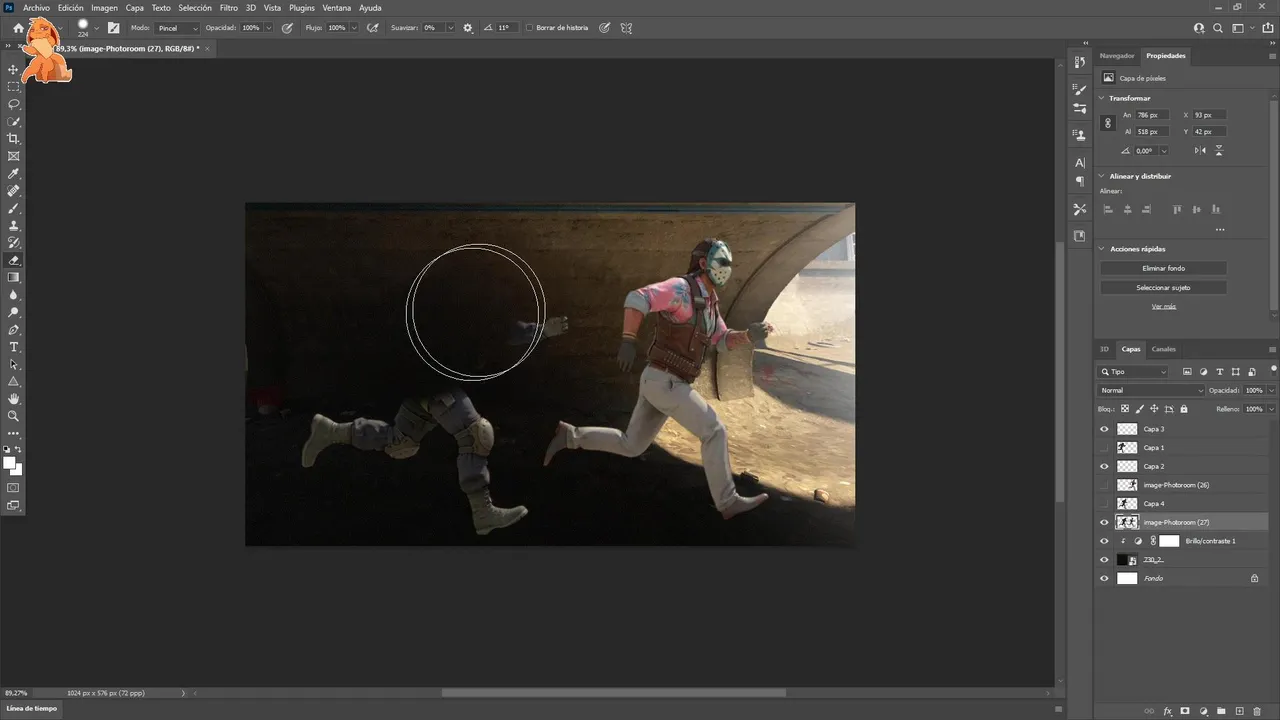Show the Capa 1 layer
Viewport: 1280px width, 720px height.
1104,448
